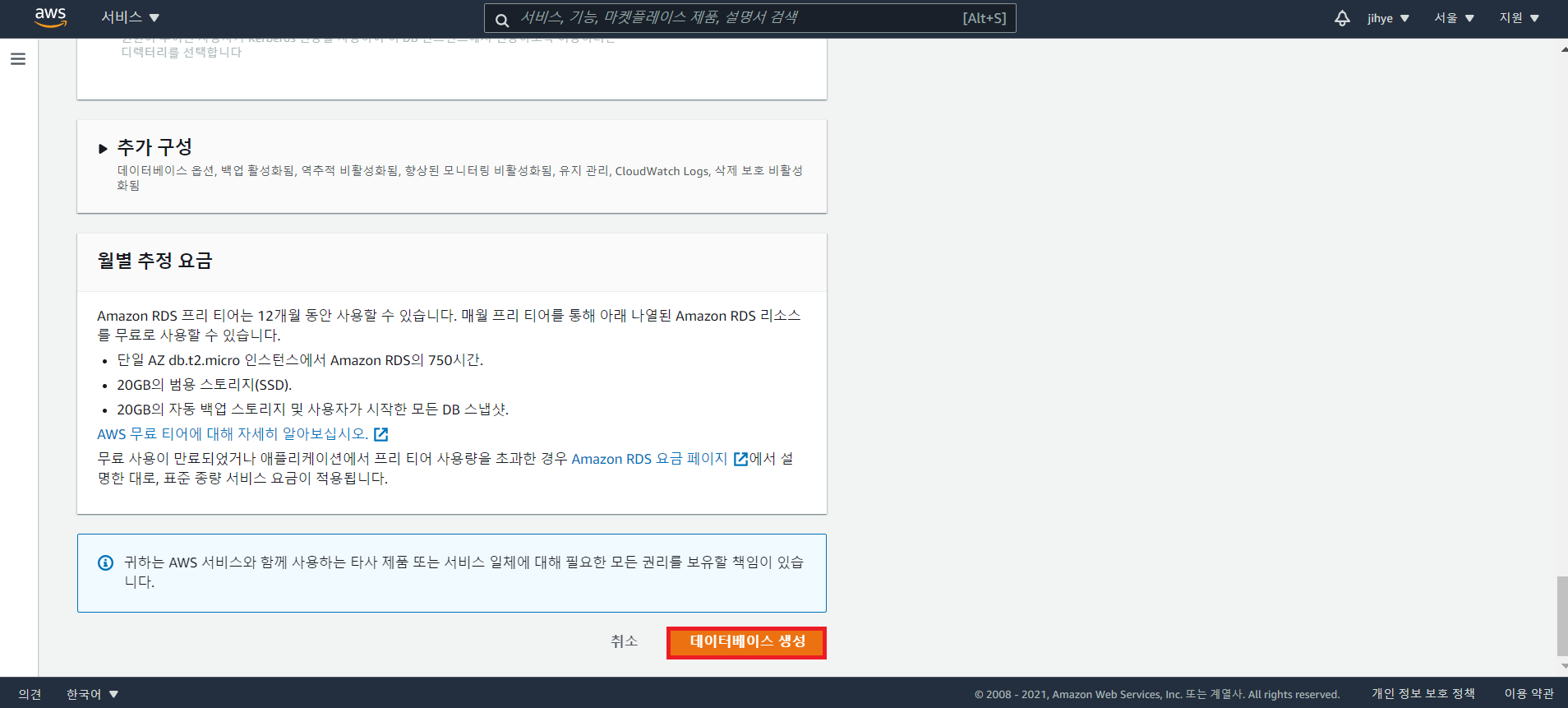
Task: Click the 20GB의 자동 백업 스토리지 bullet text
Action: pyautogui.click(x=313, y=410)
